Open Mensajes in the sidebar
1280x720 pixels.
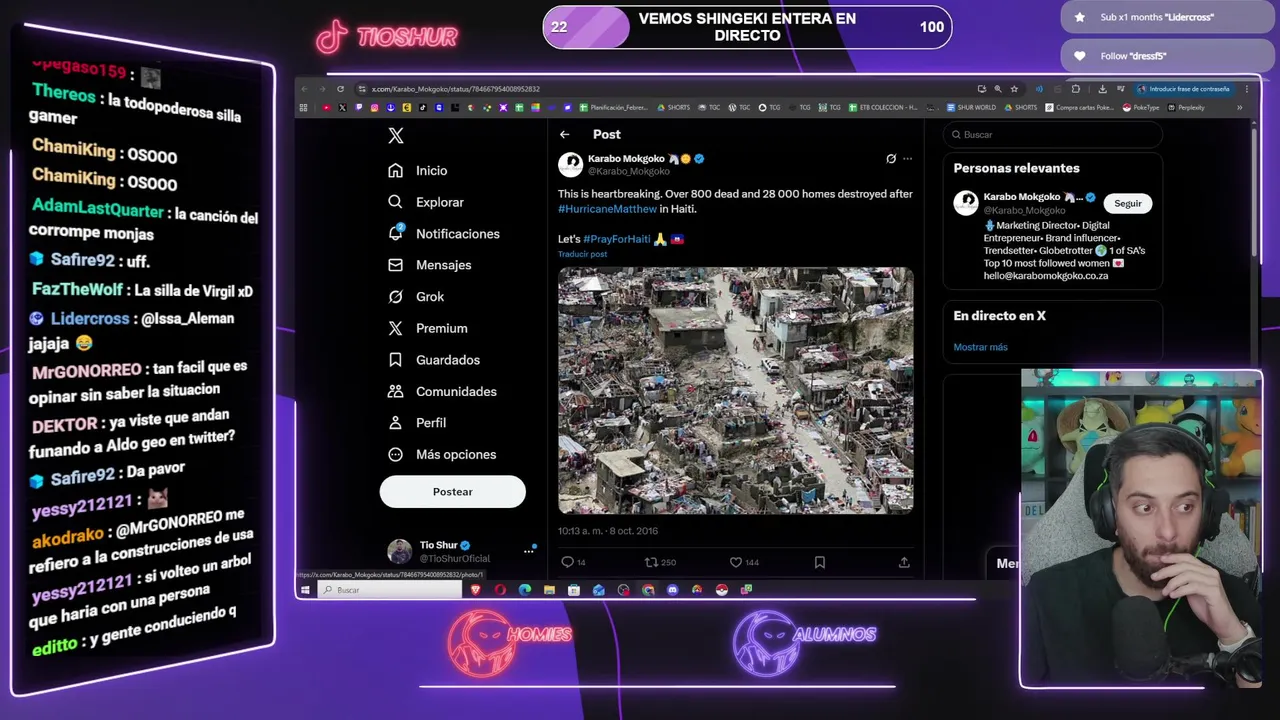click(x=430, y=265)
